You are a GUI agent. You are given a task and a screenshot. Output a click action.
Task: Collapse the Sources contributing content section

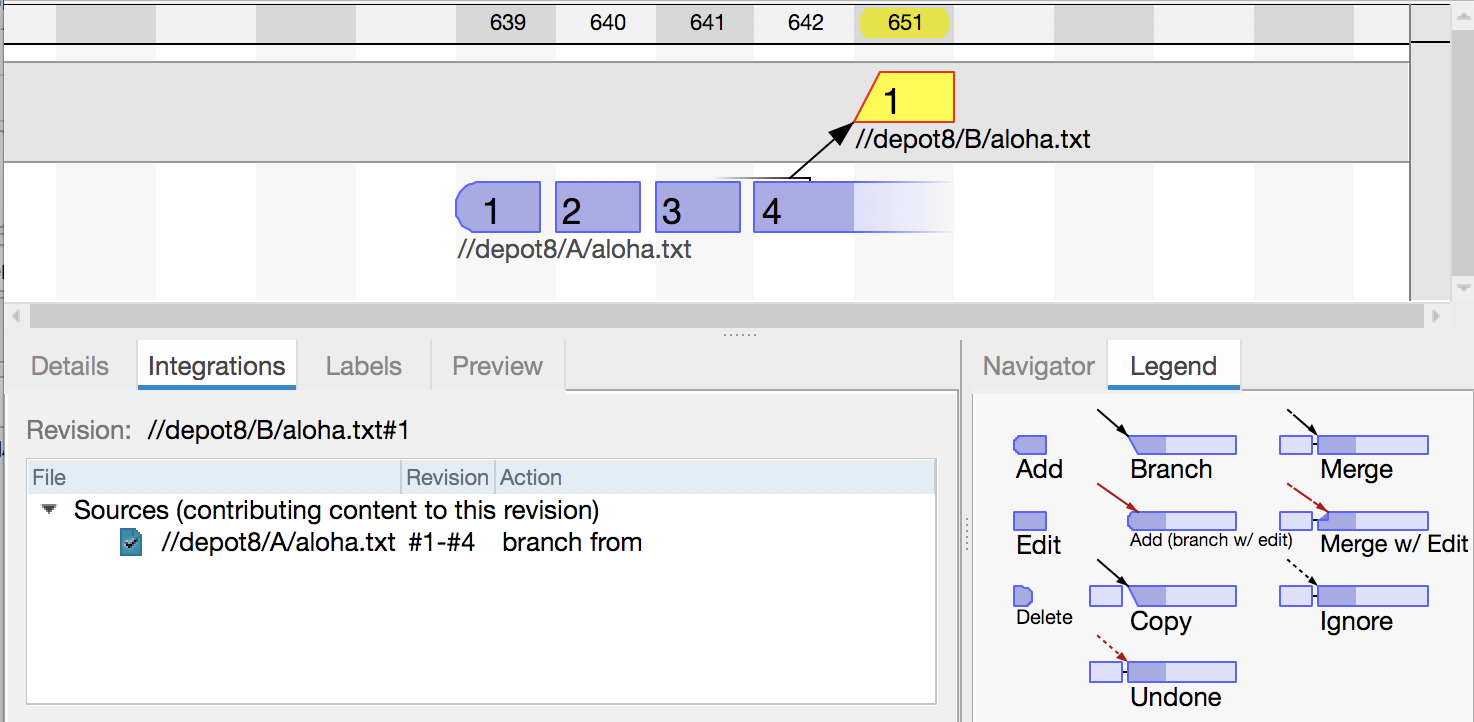48,510
